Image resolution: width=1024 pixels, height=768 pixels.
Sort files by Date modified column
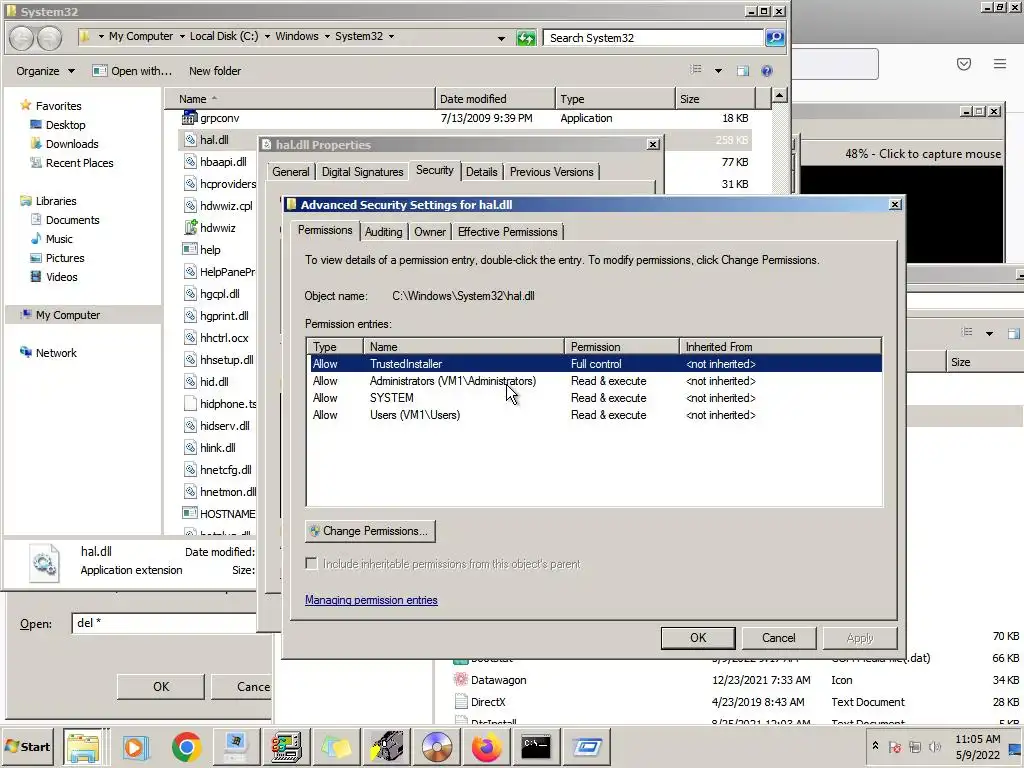(x=495, y=99)
